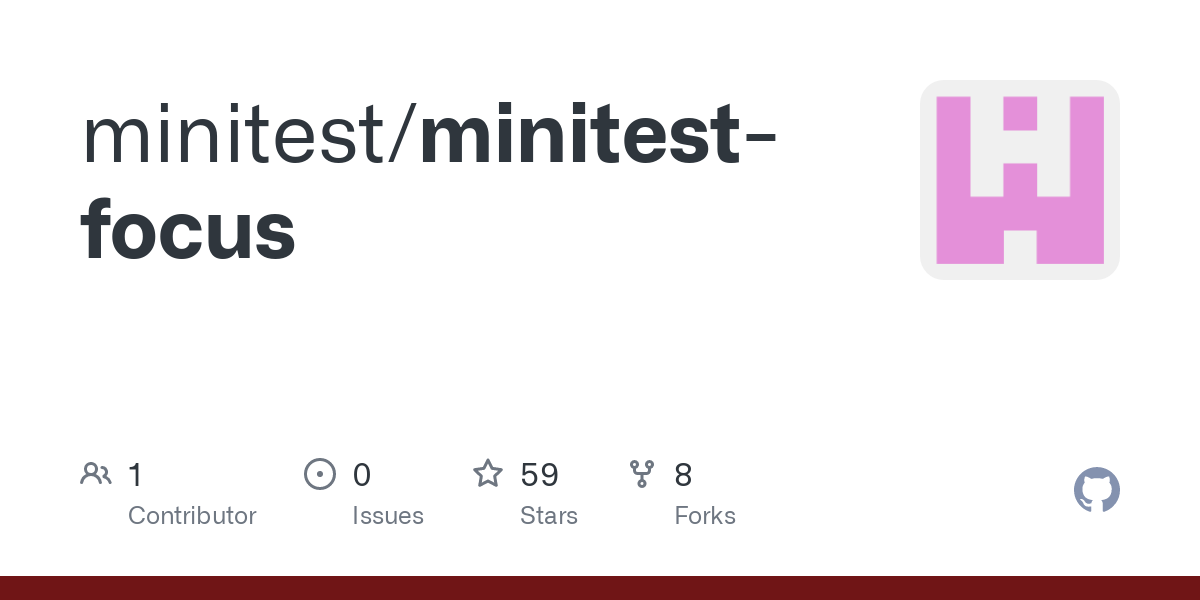Click the dark red bottom bar
Viewport: 1200px width, 600px height.
tap(600, 588)
